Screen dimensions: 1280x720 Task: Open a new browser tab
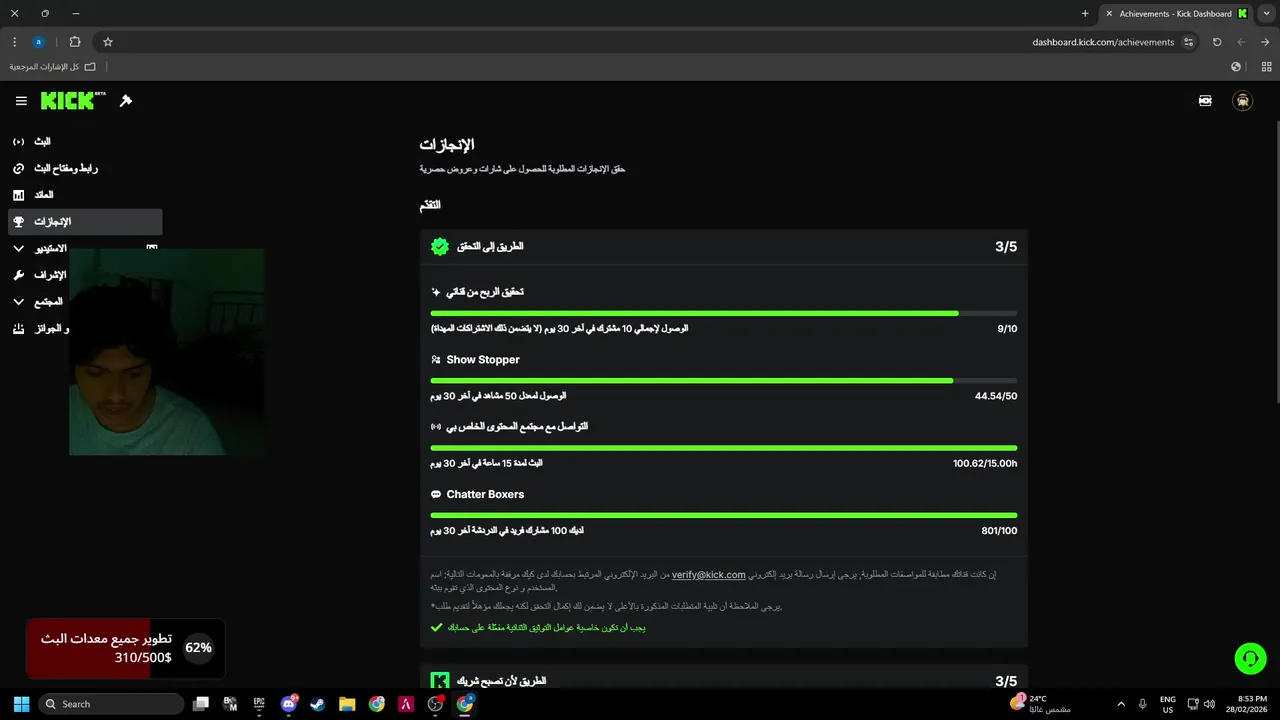[x=1085, y=14]
